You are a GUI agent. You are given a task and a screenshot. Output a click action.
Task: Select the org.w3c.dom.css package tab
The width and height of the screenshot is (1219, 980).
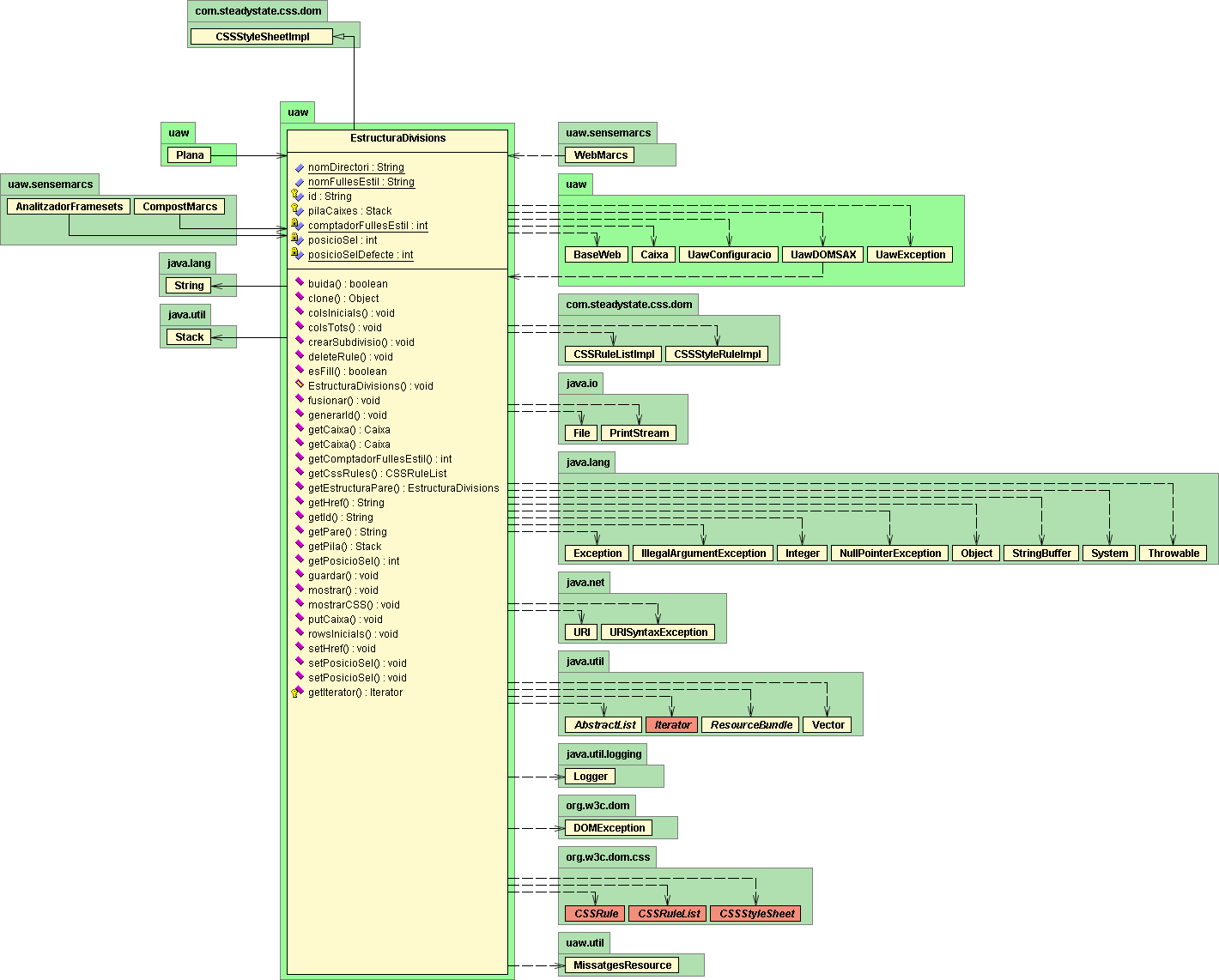[x=608, y=857]
